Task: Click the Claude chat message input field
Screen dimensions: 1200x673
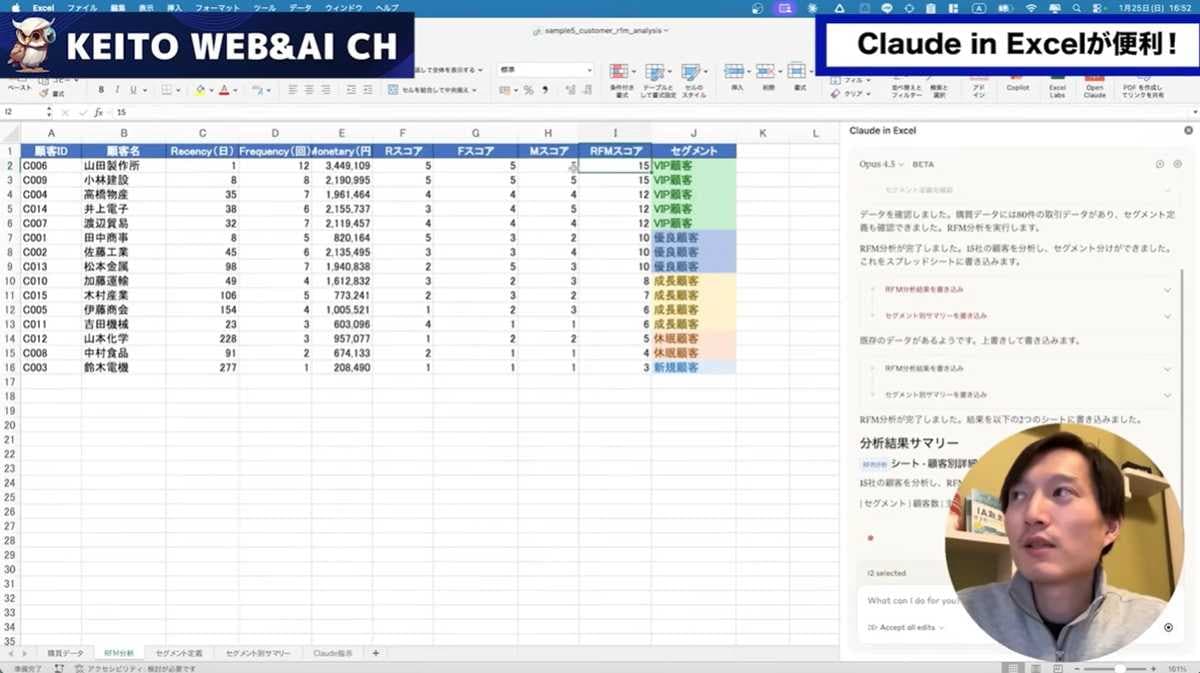Action: click(x=900, y=601)
